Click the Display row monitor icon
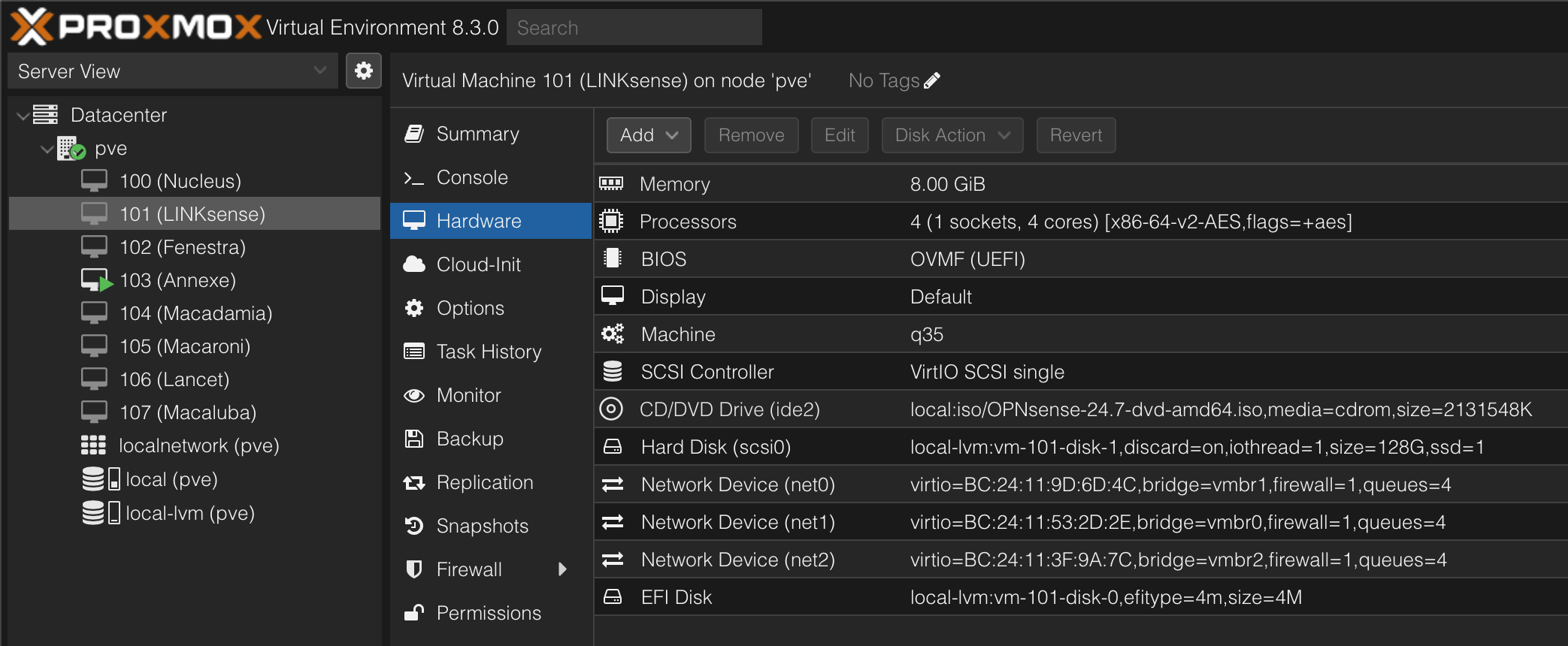This screenshot has height=646, width=1568. (x=613, y=296)
